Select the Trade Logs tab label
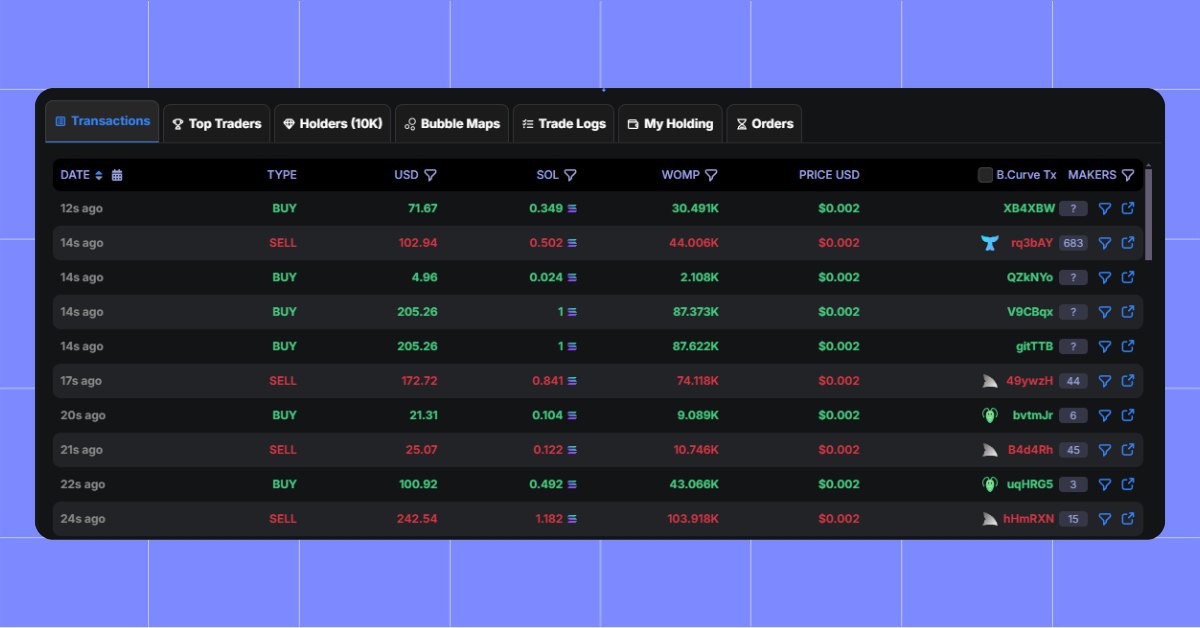Screen dimensions: 1200x628 pyautogui.click(x=572, y=123)
